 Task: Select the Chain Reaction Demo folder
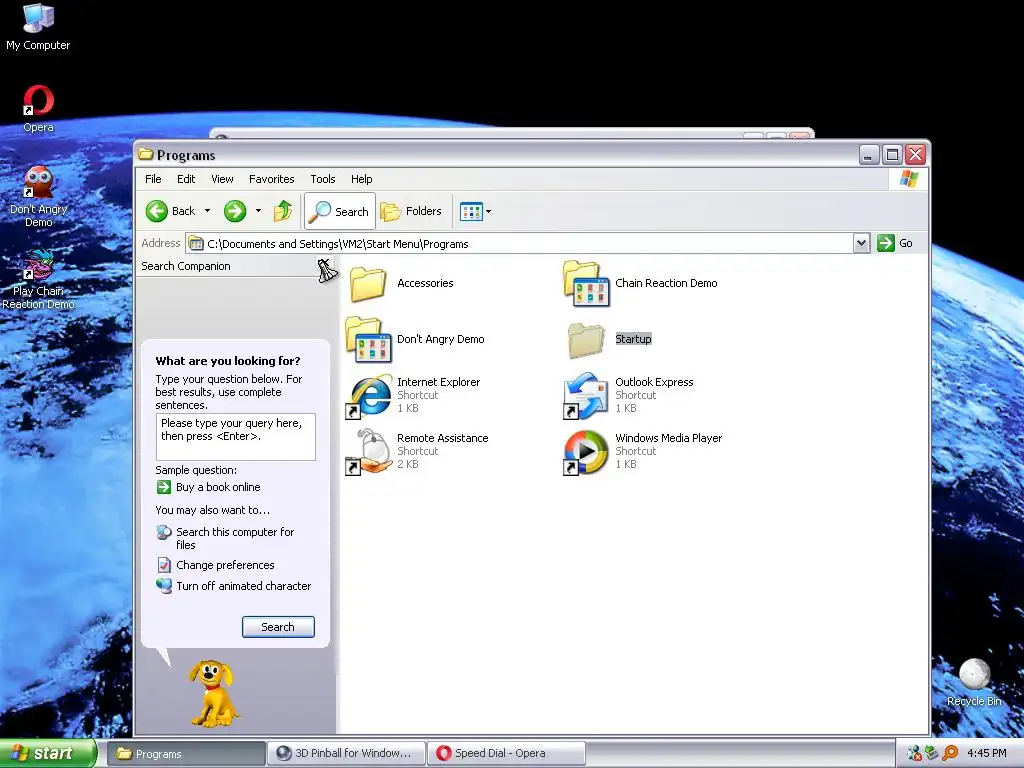[x=640, y=283]
